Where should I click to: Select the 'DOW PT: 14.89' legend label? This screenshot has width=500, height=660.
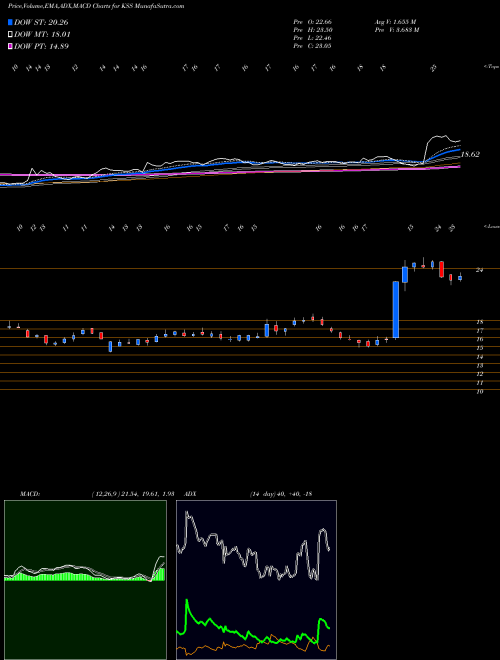click(x=41, y=46)
